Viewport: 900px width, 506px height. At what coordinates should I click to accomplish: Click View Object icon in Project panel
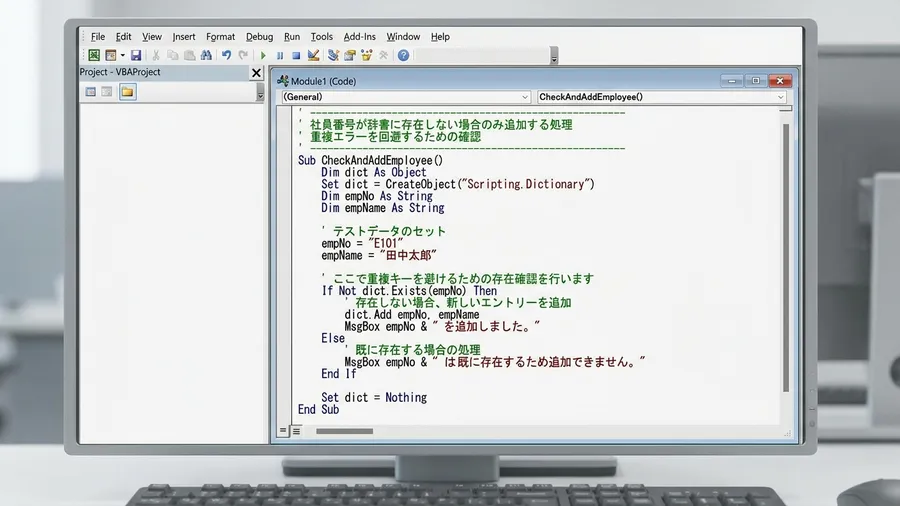(107, 92)
